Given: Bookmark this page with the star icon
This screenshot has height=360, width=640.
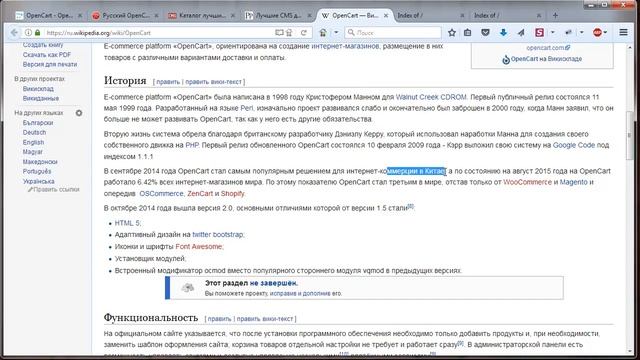Looking at the screenshot, I should tap(452, 33).
